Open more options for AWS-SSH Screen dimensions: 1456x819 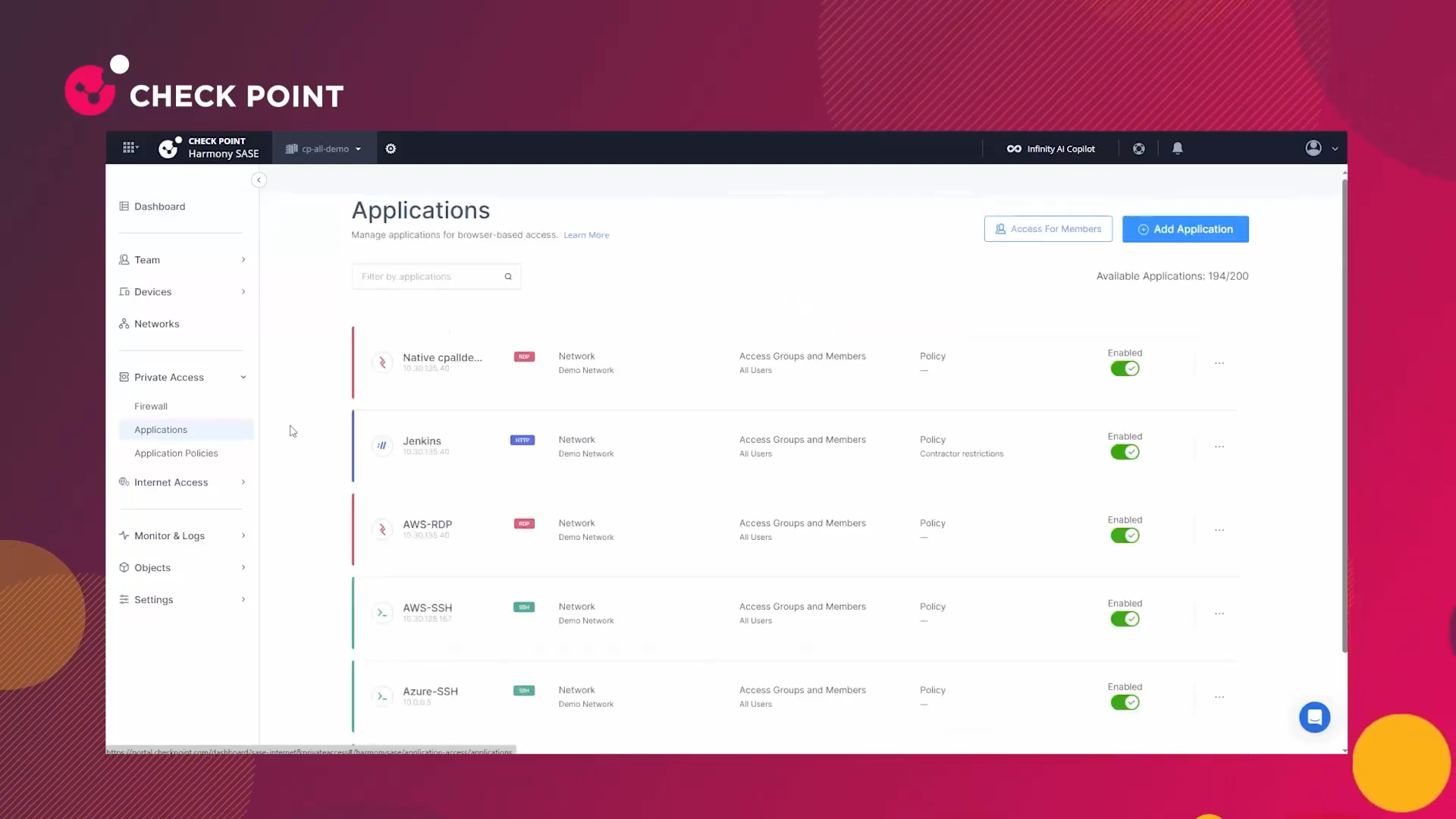tap(1219, 613)
